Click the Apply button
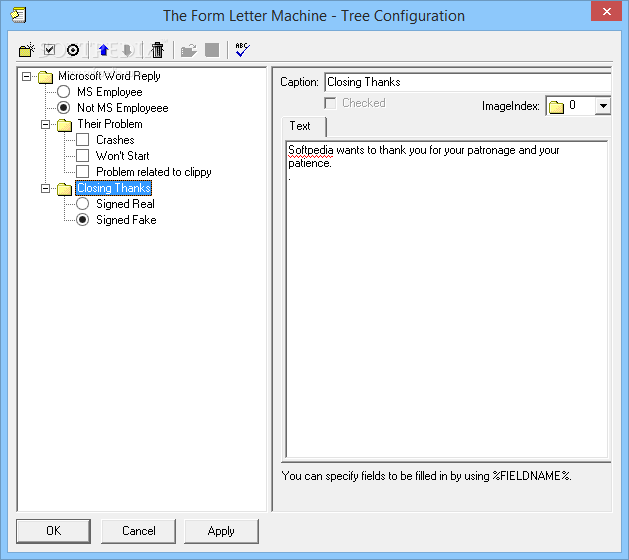This screenshot has height=560, width=629. click(x=221, y=531)
